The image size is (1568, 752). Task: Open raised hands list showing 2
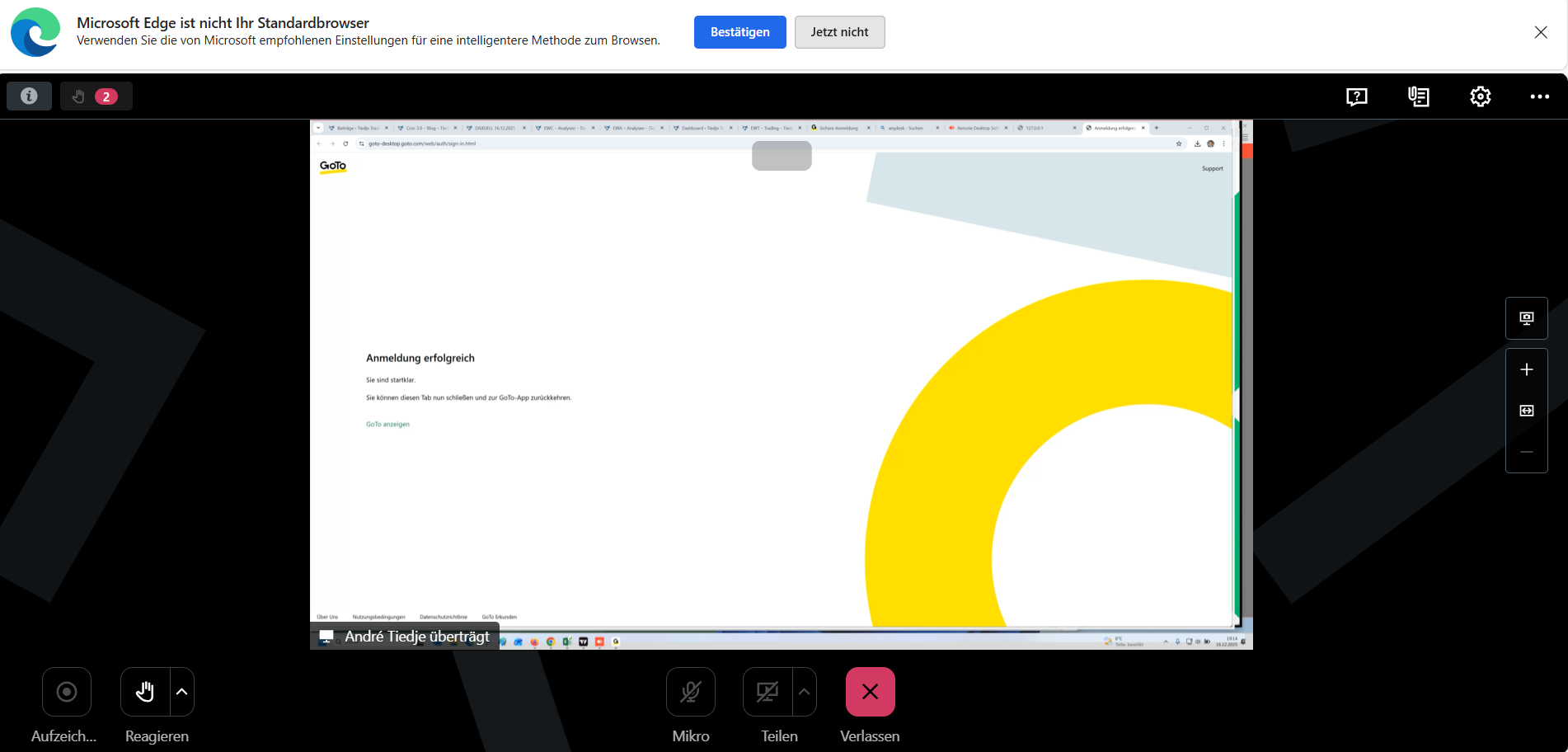(96, 96)
